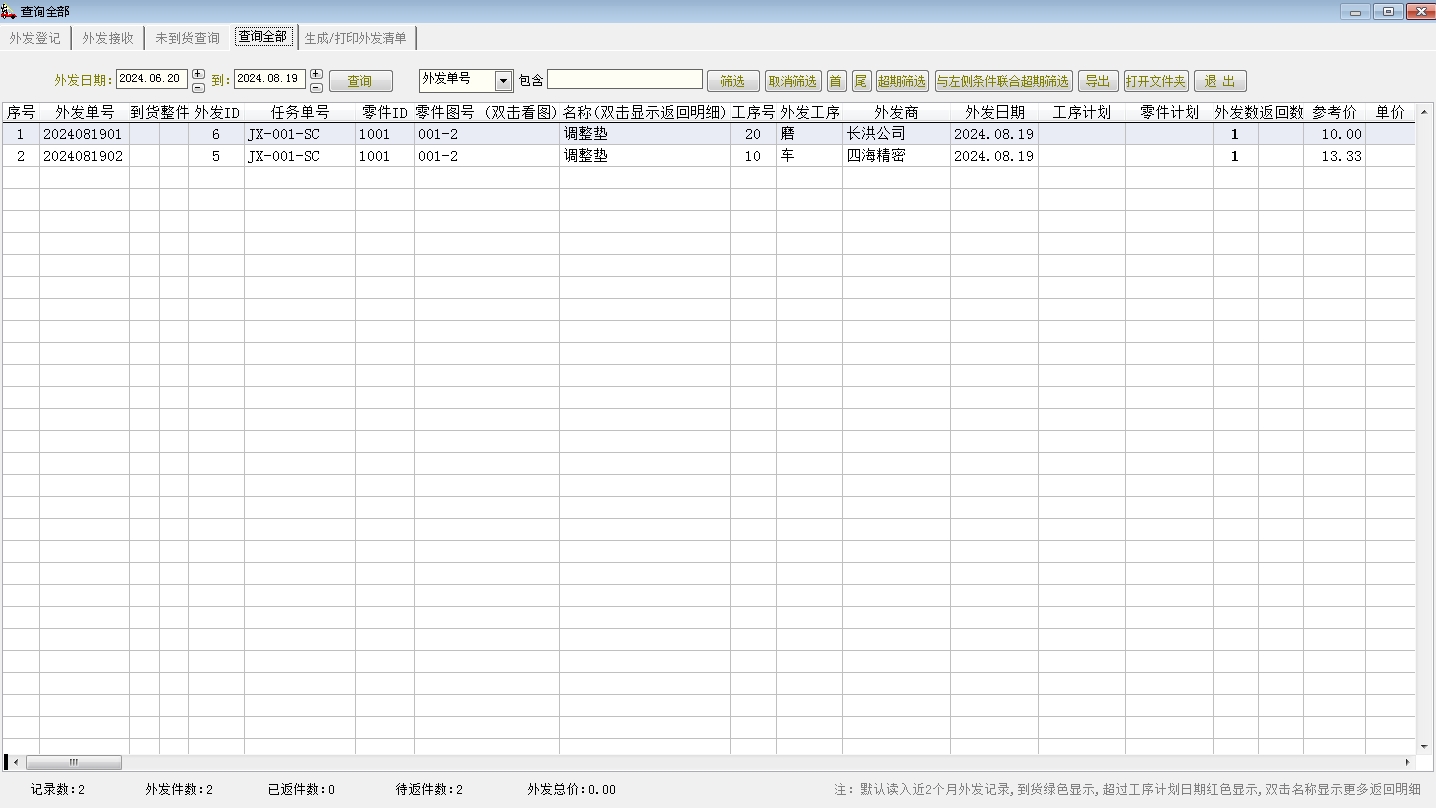
Task: Switch to the 外发登记 tab
Action: coord(35,38)
